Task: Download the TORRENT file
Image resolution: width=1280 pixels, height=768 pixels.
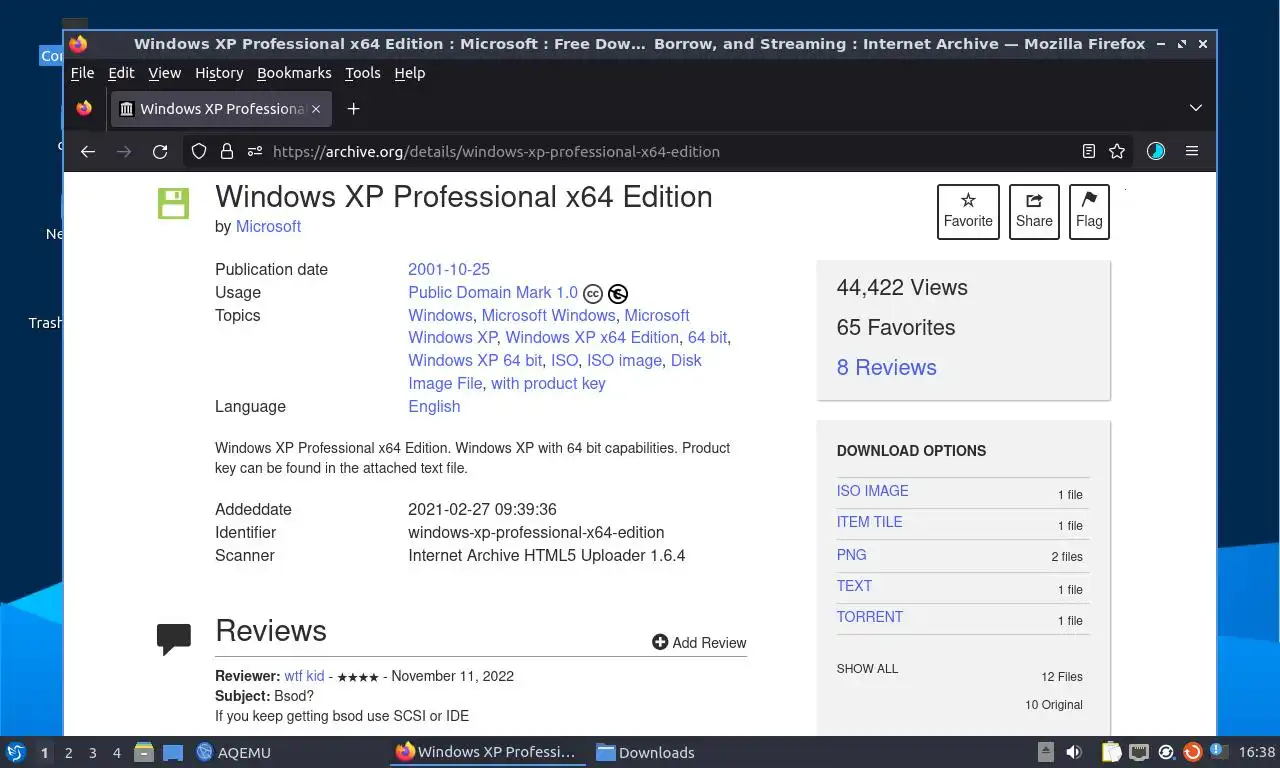Action: point(870,617)
